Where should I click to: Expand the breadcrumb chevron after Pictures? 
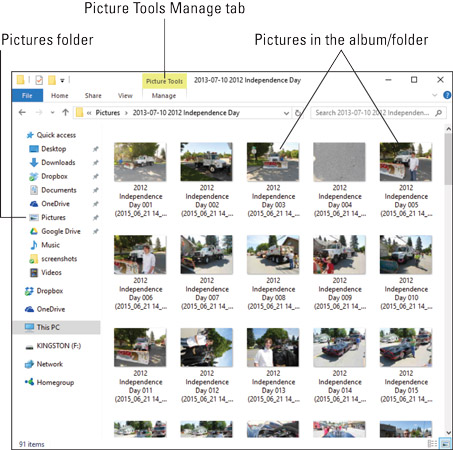click(x=126, y=113)
